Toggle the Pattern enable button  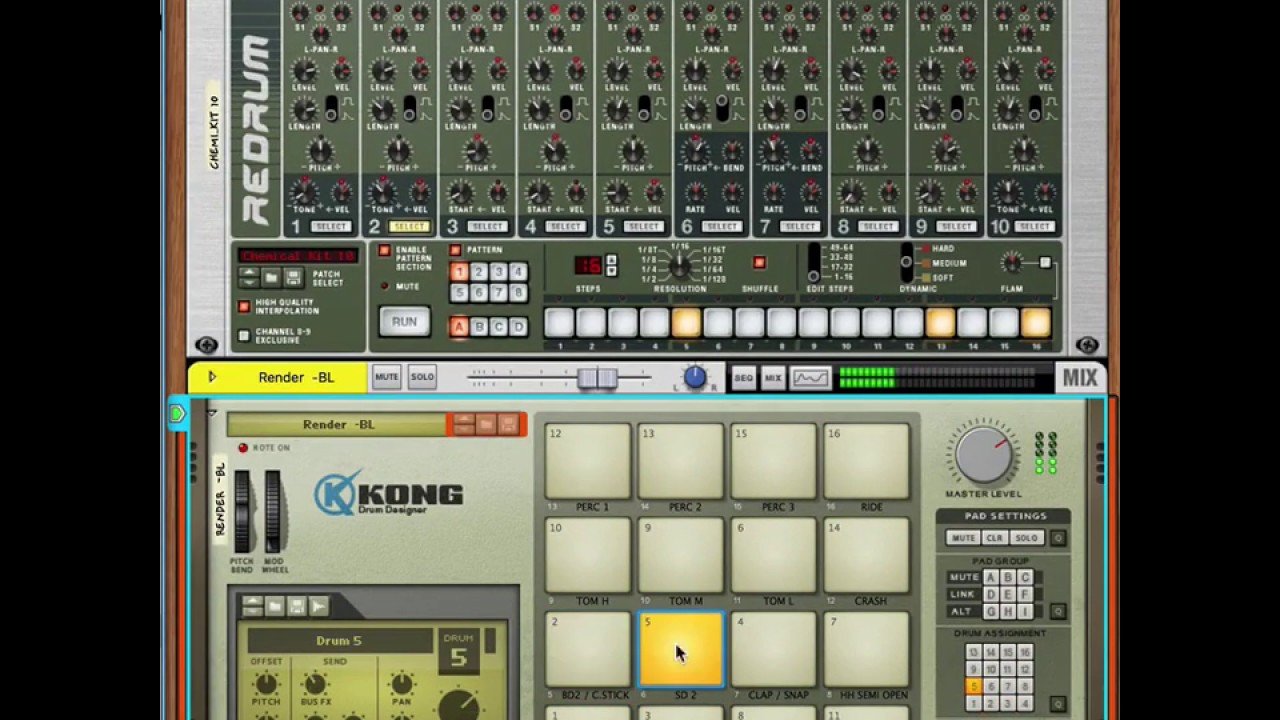[455, 250]
